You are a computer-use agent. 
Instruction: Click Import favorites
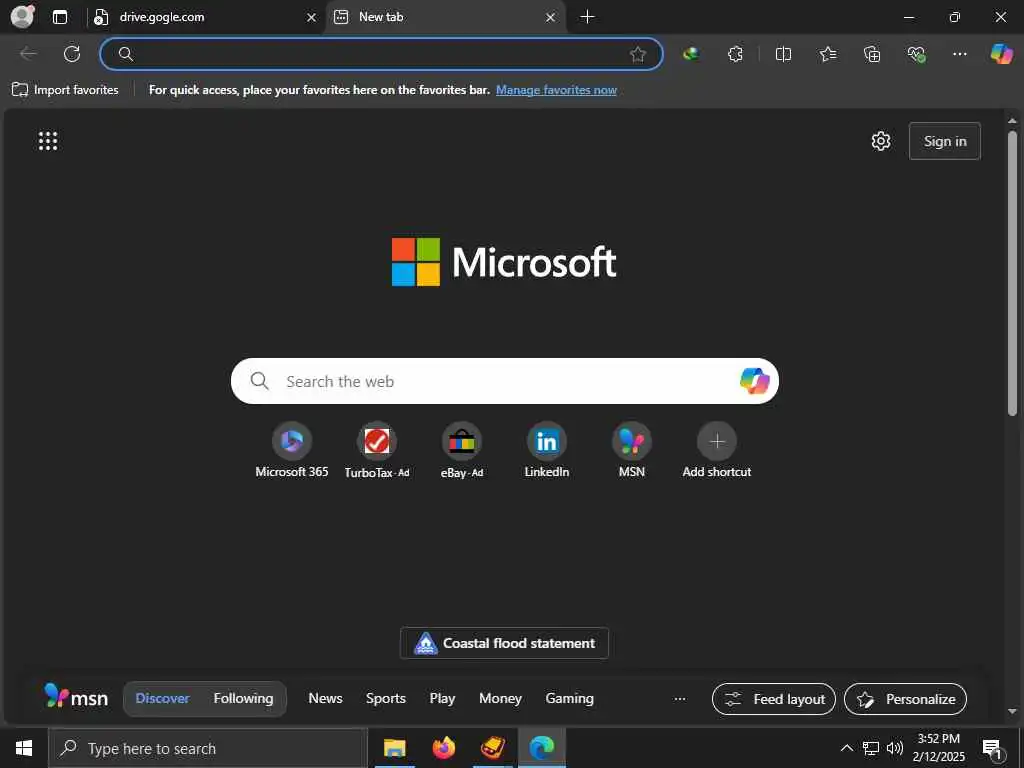[x=65, y=90]
